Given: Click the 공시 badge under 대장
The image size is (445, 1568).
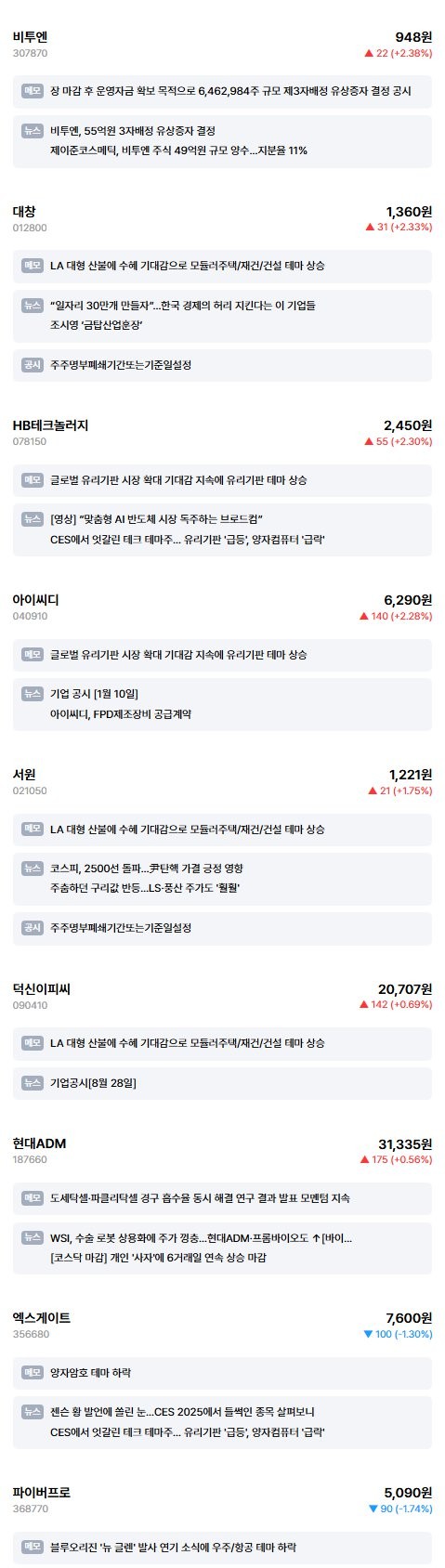Looking at the screenshot, I should pos(33,365).
